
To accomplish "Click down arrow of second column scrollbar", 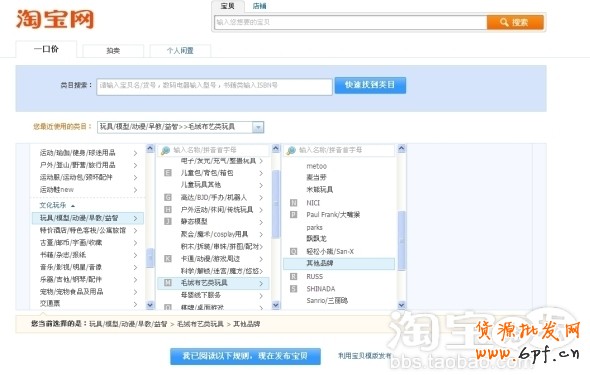I will (276, 305).
